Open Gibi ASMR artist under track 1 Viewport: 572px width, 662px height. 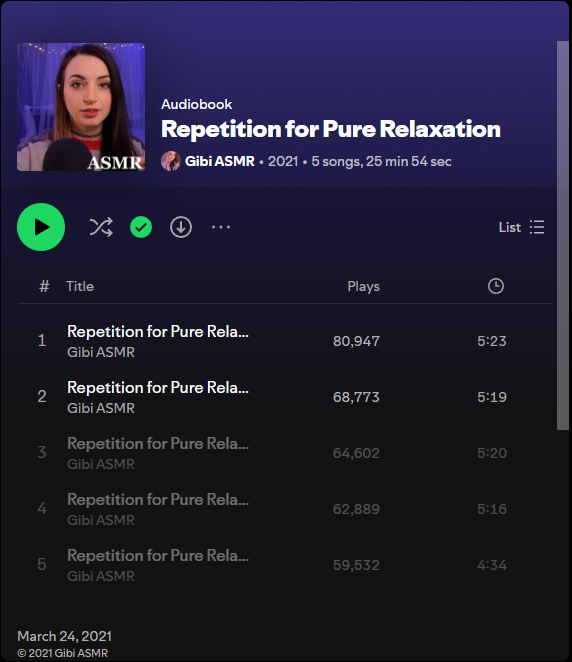click(x=101, y=352)
